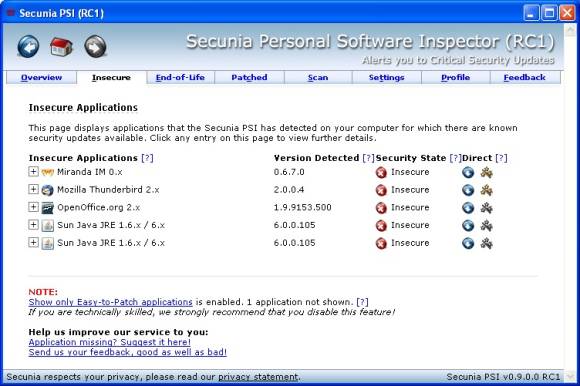
Task: Open the download globe icon for Miranda IM
Action: coord(468,172)
